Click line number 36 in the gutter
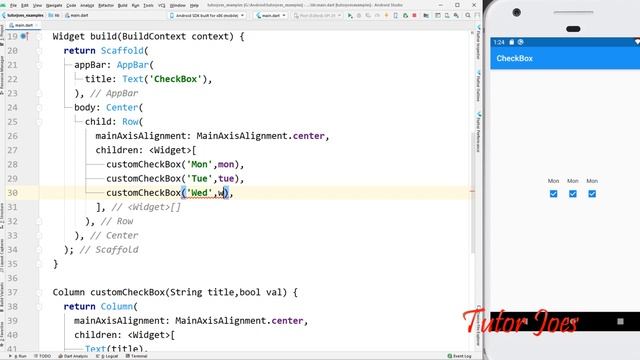The height and width of the screenshot is (360, 640). click(x=12, y=278)
